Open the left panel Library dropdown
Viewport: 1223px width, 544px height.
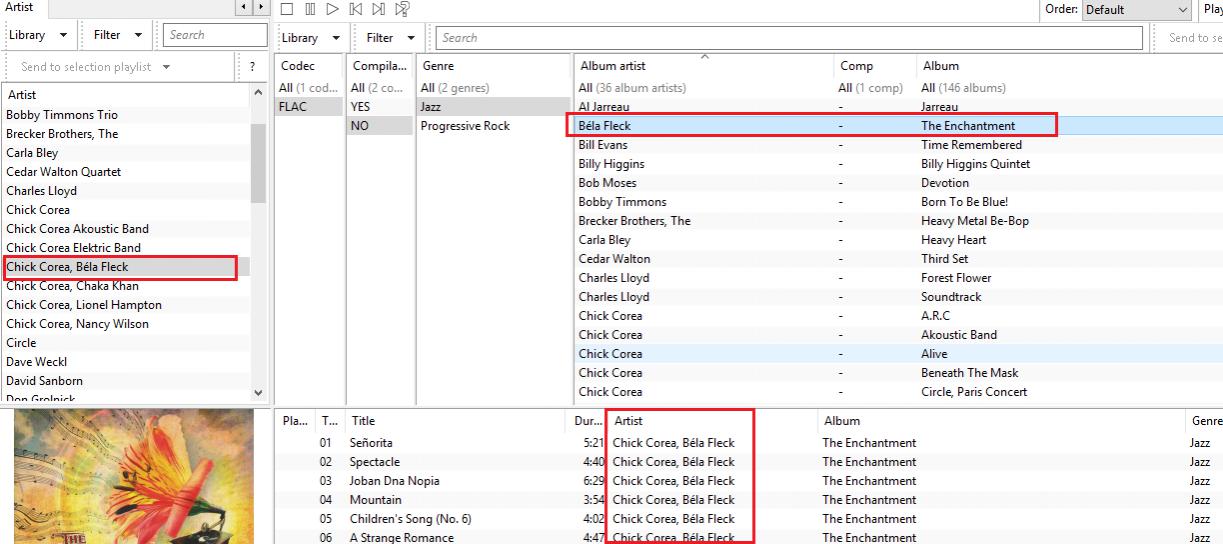(37, 35)
